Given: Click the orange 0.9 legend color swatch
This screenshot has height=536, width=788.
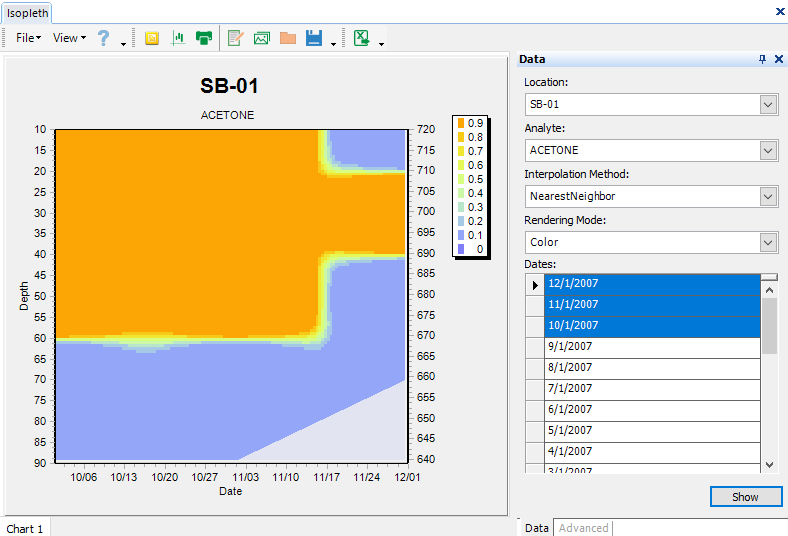Looking at the screenshot, I should (x=461, y=123).
